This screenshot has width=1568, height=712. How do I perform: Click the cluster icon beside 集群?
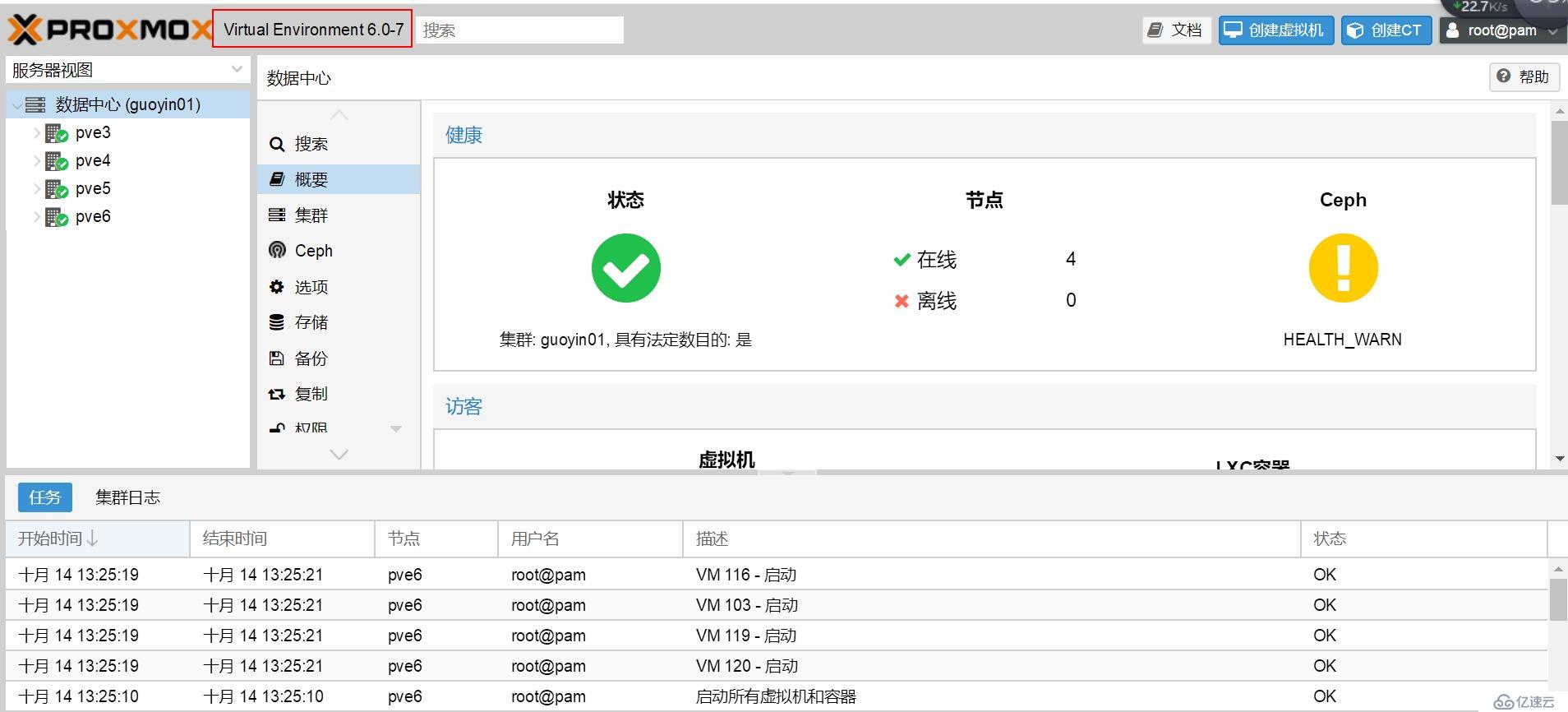point(277,215)
